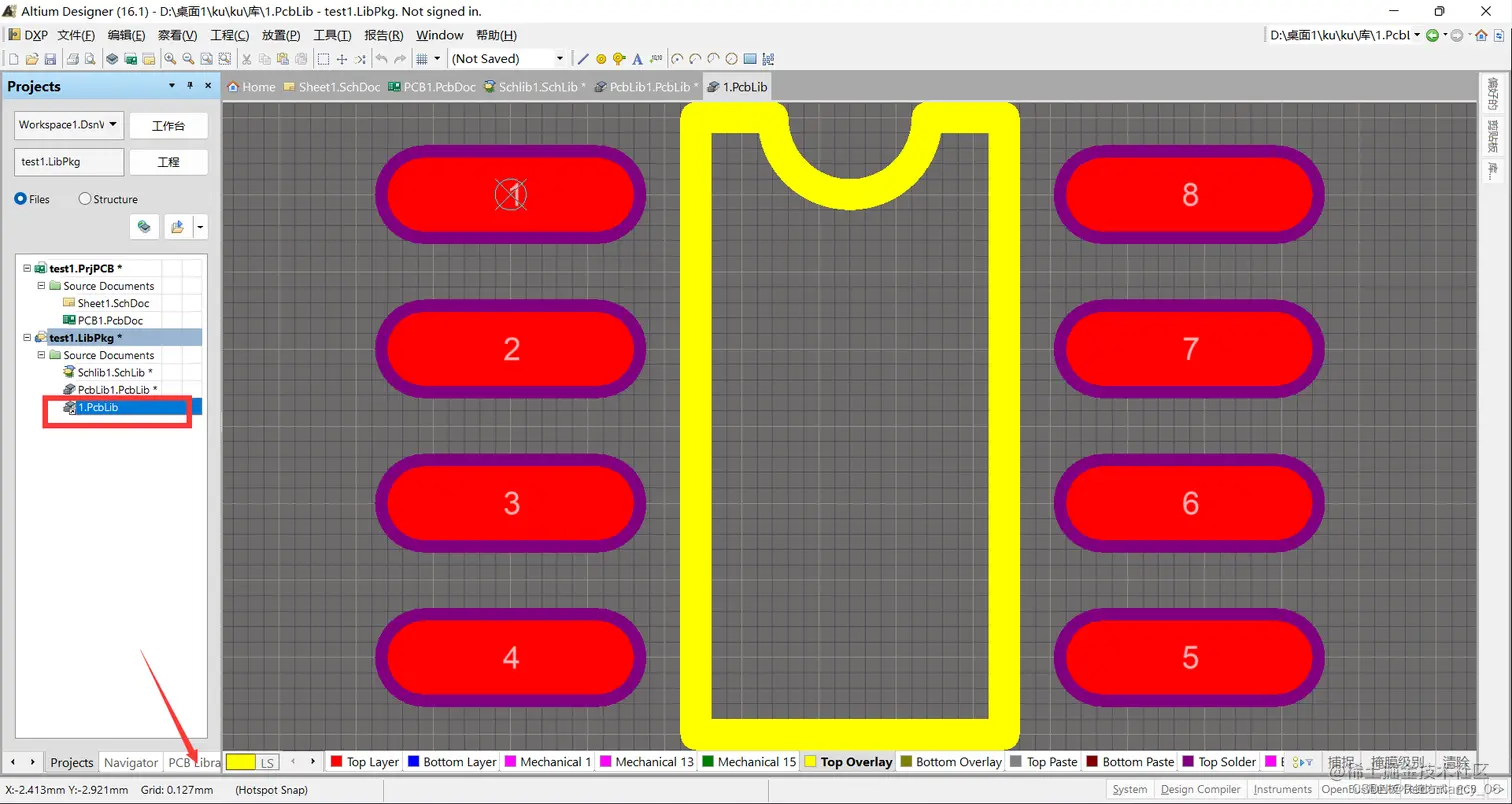Viewport: 1512px width, 804px height.
Task: Open the 文件(F) menu
Action: point(76,35)
